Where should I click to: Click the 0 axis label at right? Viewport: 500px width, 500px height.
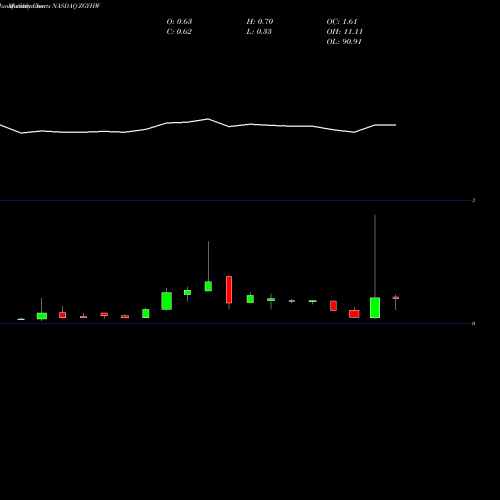473,323
